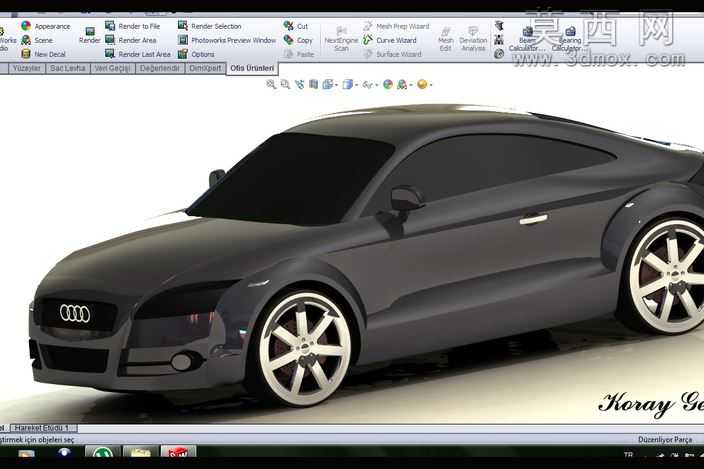704x469 pixels.
Task: Click Previous View icon in view toolbar
Action: tap(299, 84)
